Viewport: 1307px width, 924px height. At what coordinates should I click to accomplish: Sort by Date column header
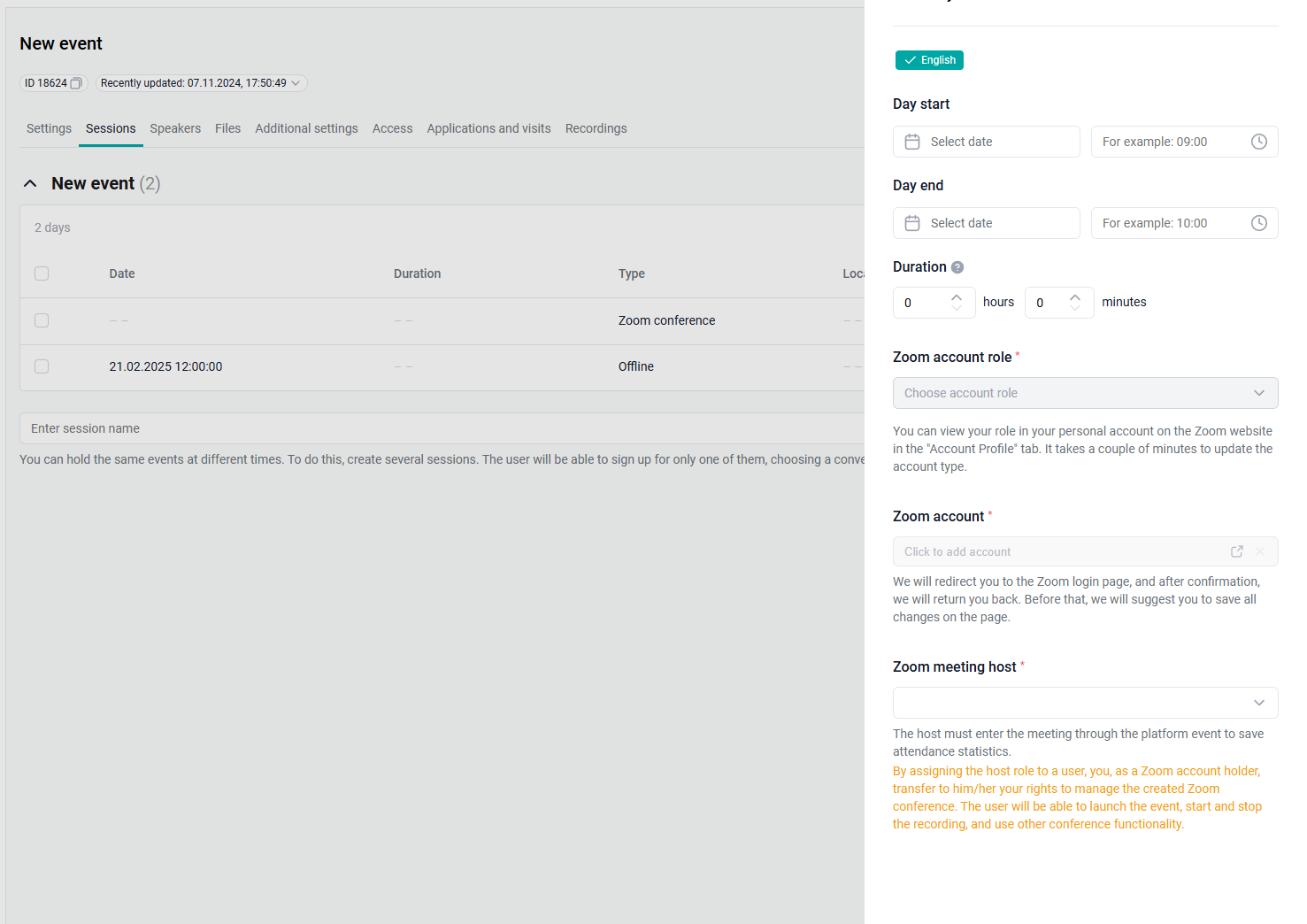tap(122, 273)
